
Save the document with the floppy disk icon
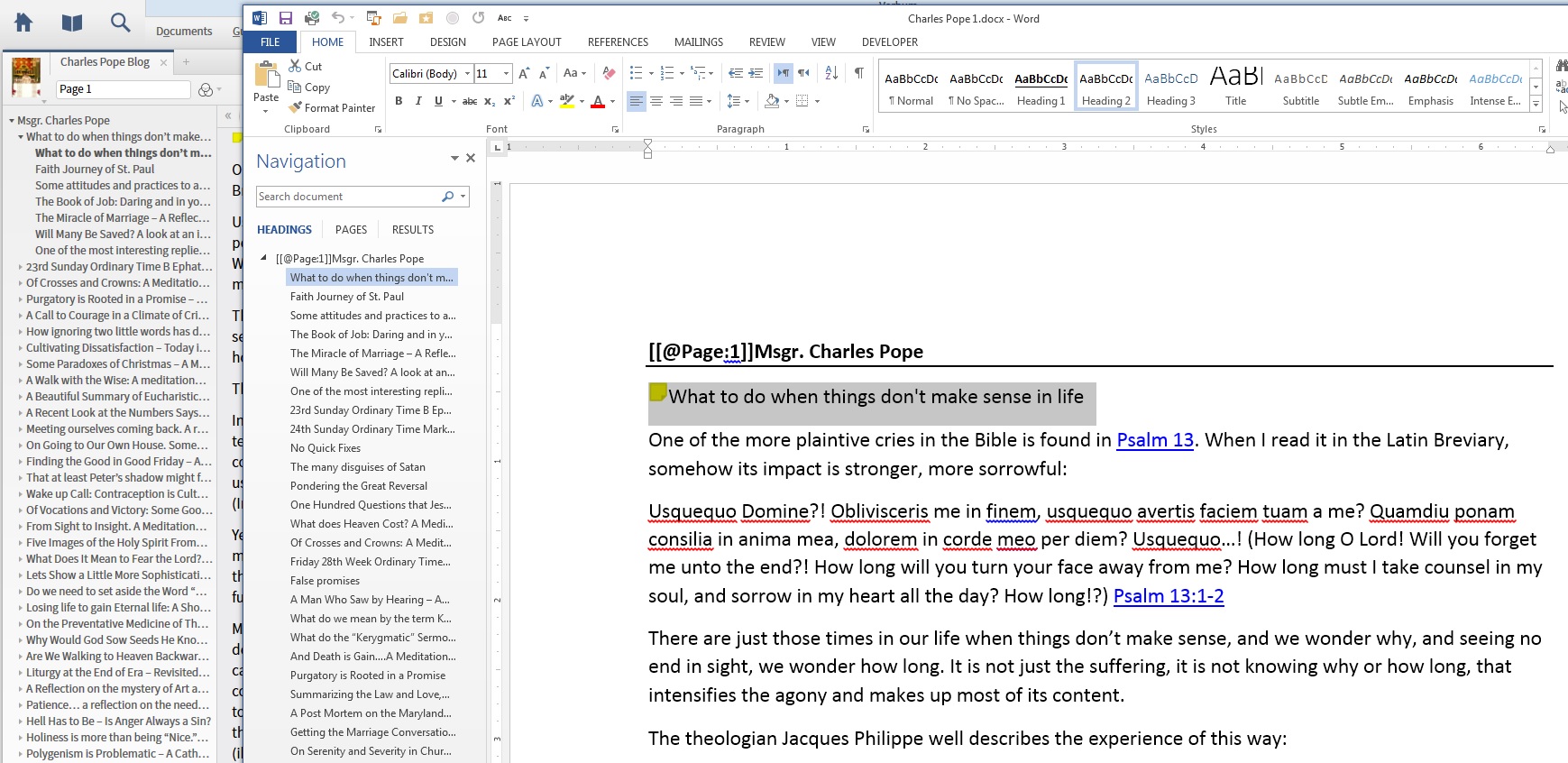(x=286, y=18)
